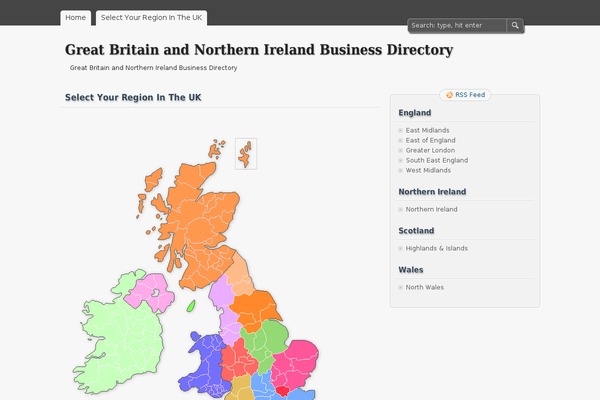Click the Select Your Region page heading
Screen dimensions: 600x400
click(x=133, y=97)
